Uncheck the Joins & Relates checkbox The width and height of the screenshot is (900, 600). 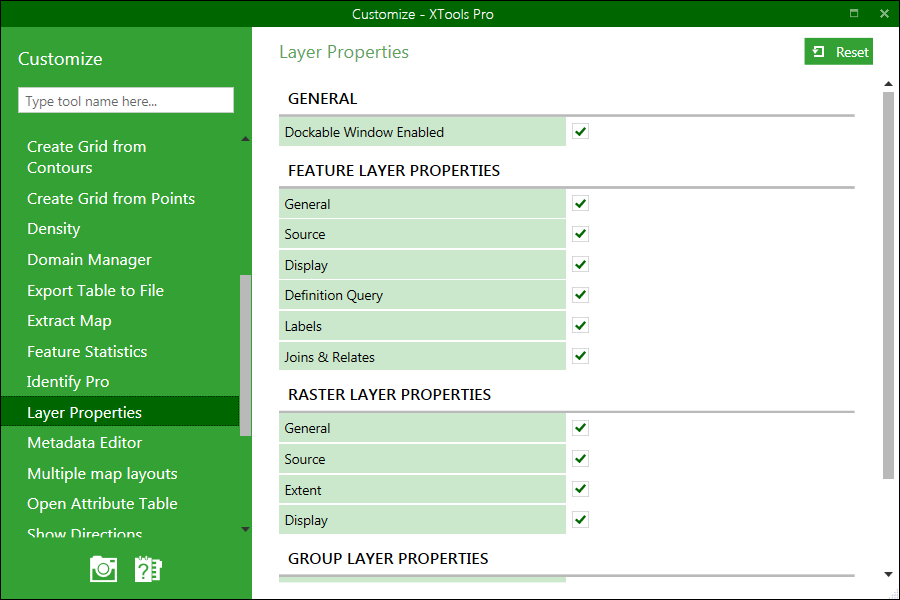[x=580, y=356]
